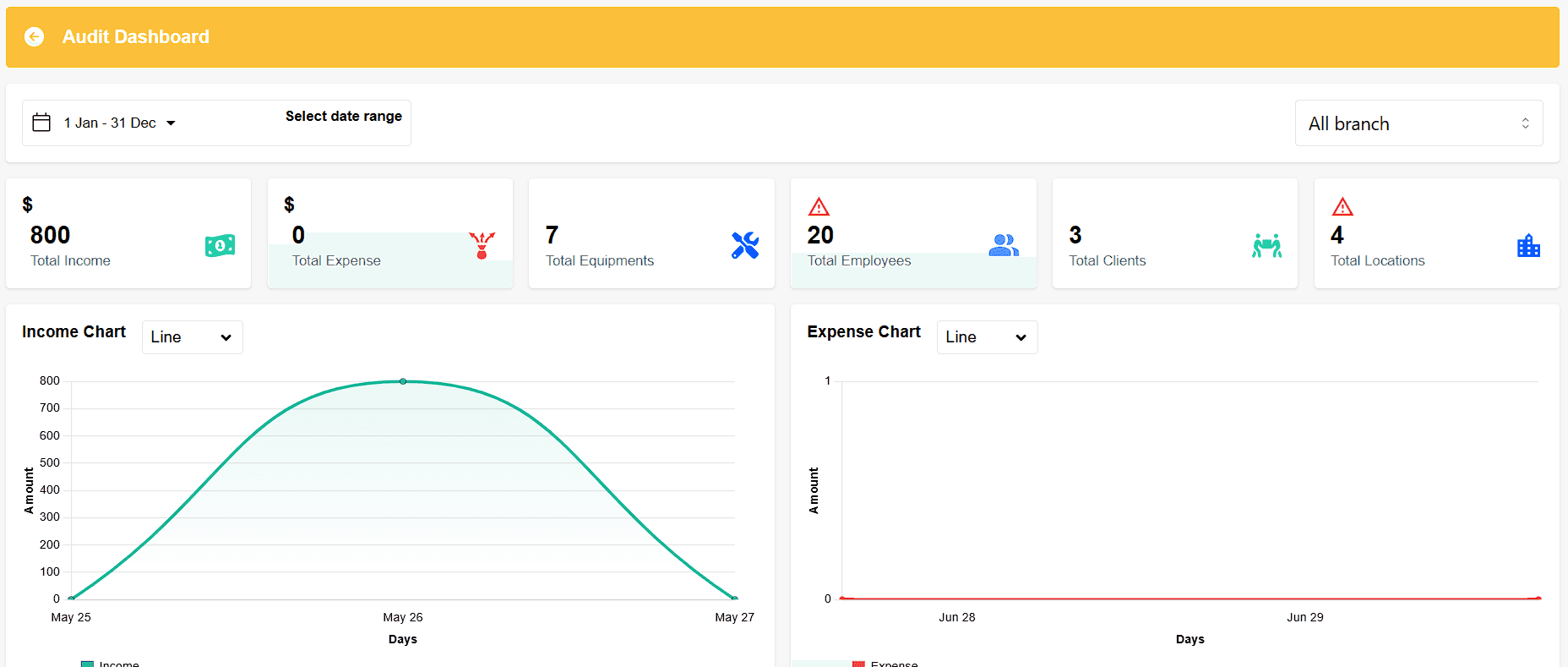Click the blue building icon on Total Locations
1568x667 pixels.
point(1528,246)
